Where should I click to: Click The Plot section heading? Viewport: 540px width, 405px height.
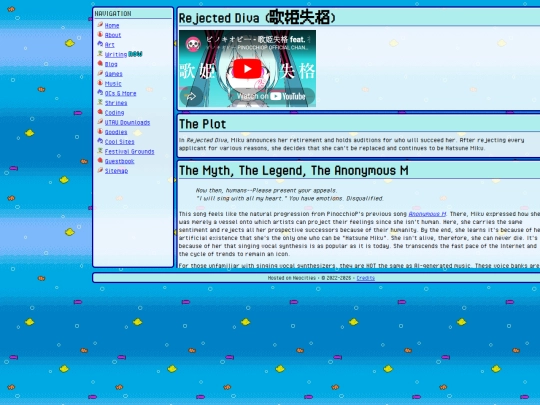click(x=202, y=124)
